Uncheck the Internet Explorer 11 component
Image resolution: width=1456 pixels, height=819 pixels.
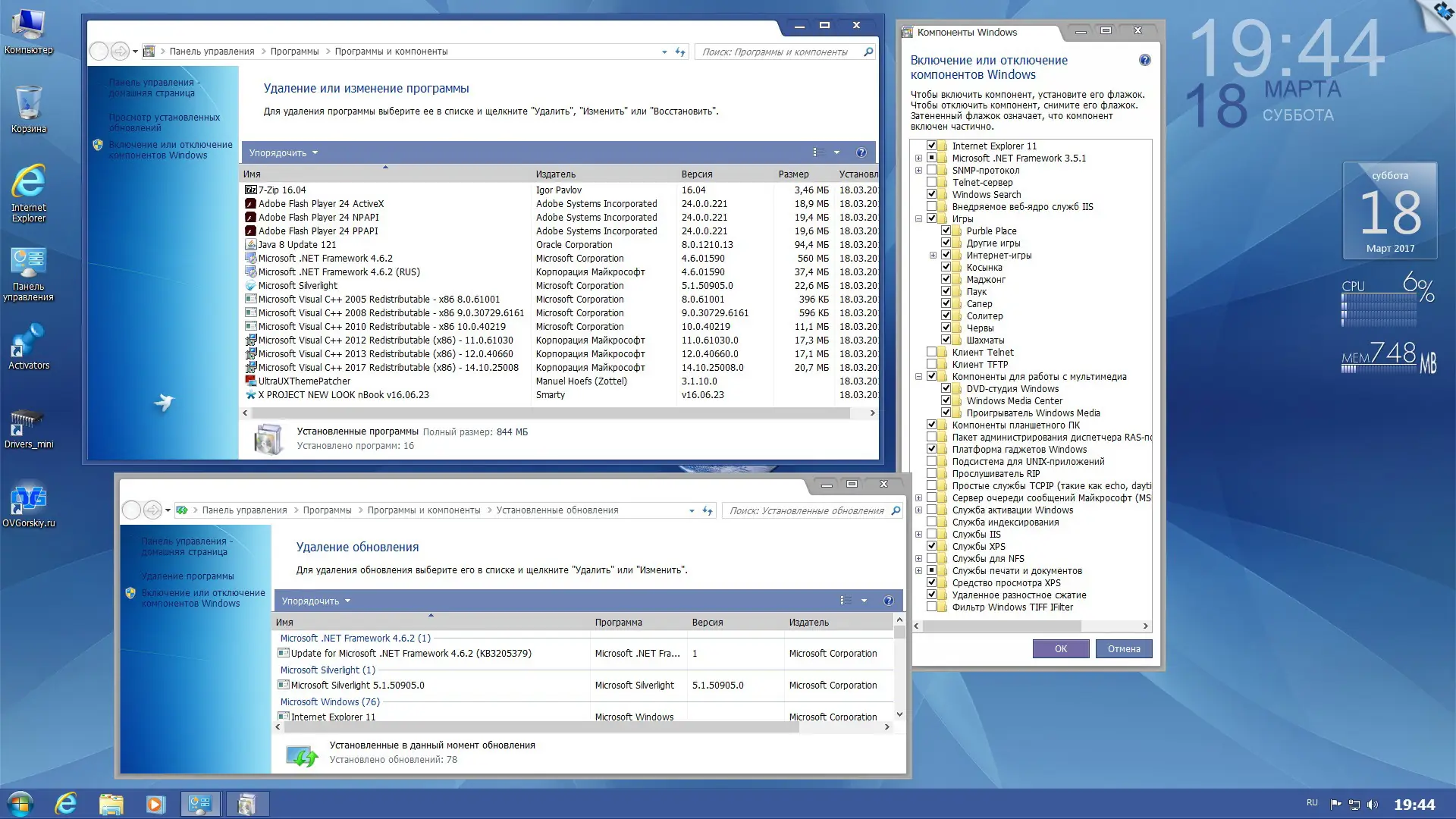click(931, 146)
